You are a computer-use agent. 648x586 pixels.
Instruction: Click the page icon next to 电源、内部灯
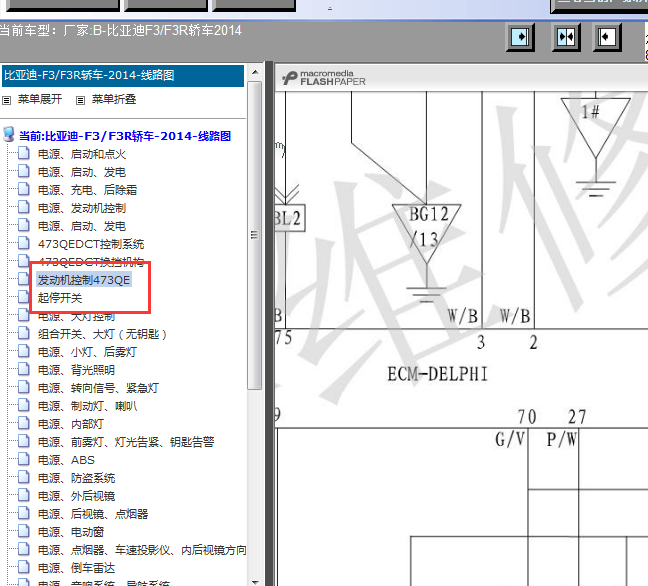coord(24,423)
